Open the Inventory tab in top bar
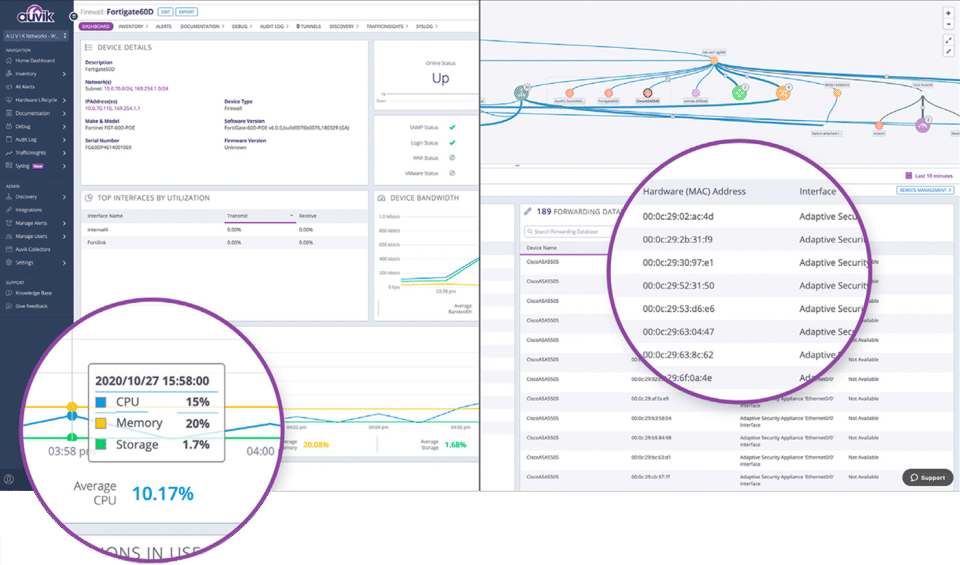 coord(133,26)
